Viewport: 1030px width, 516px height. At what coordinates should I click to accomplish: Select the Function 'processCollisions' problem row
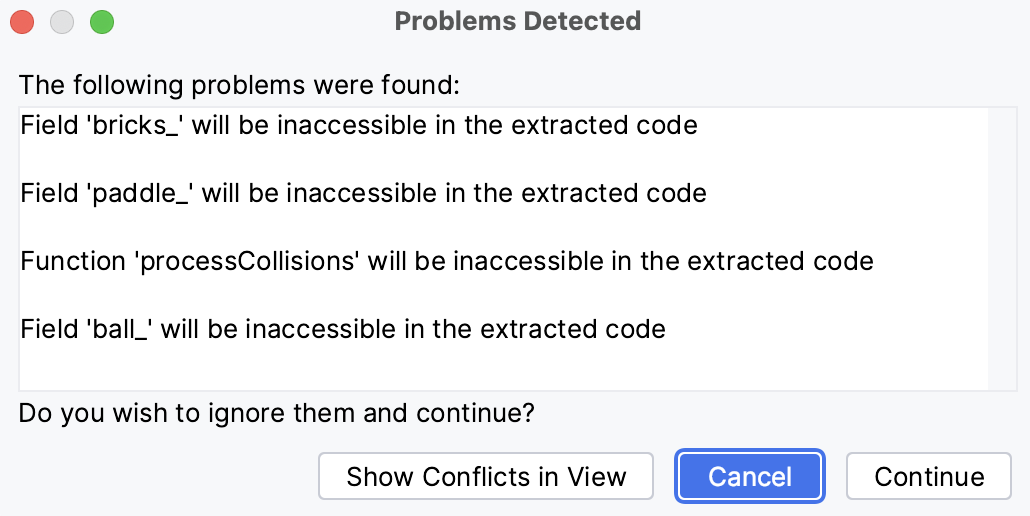(447, 261)
